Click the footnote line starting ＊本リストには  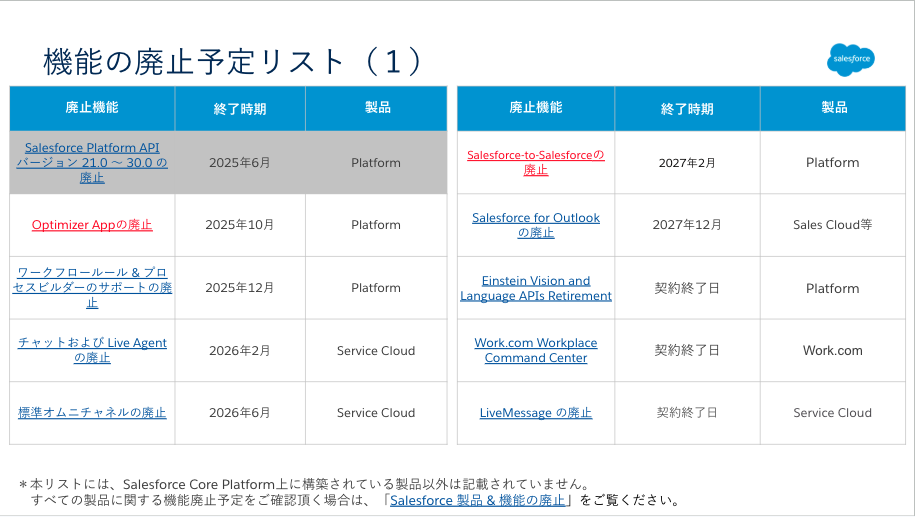click(305, 484)
